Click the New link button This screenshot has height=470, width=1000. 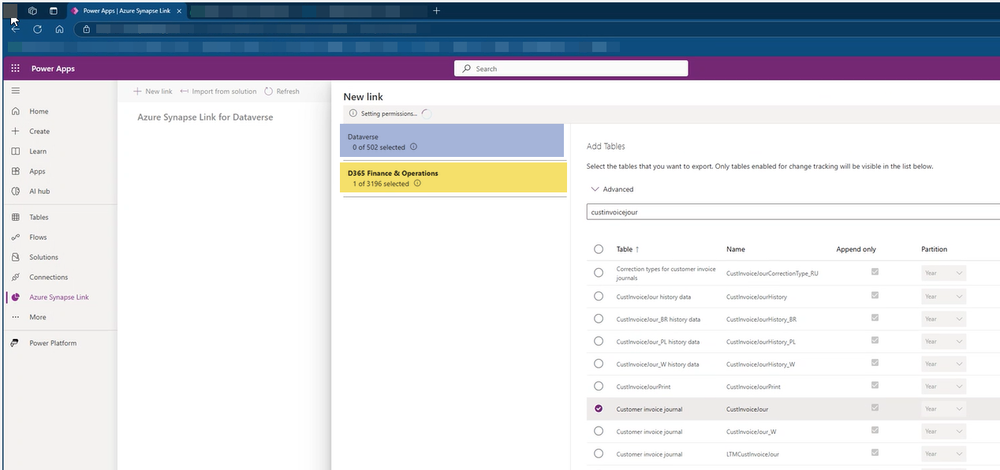click(x=153, y=91)
